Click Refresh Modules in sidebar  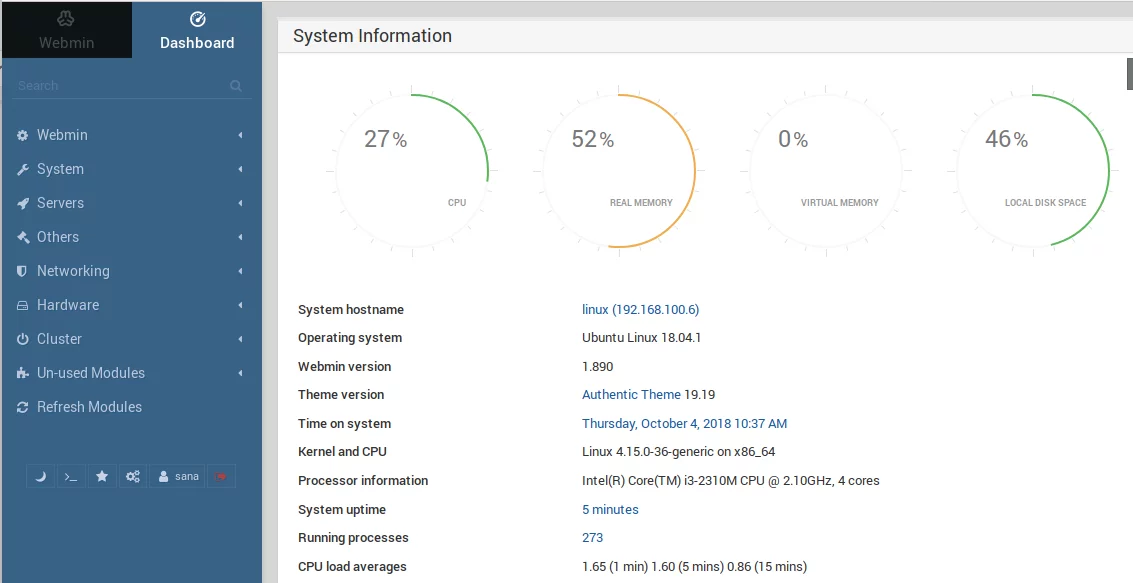89,407
